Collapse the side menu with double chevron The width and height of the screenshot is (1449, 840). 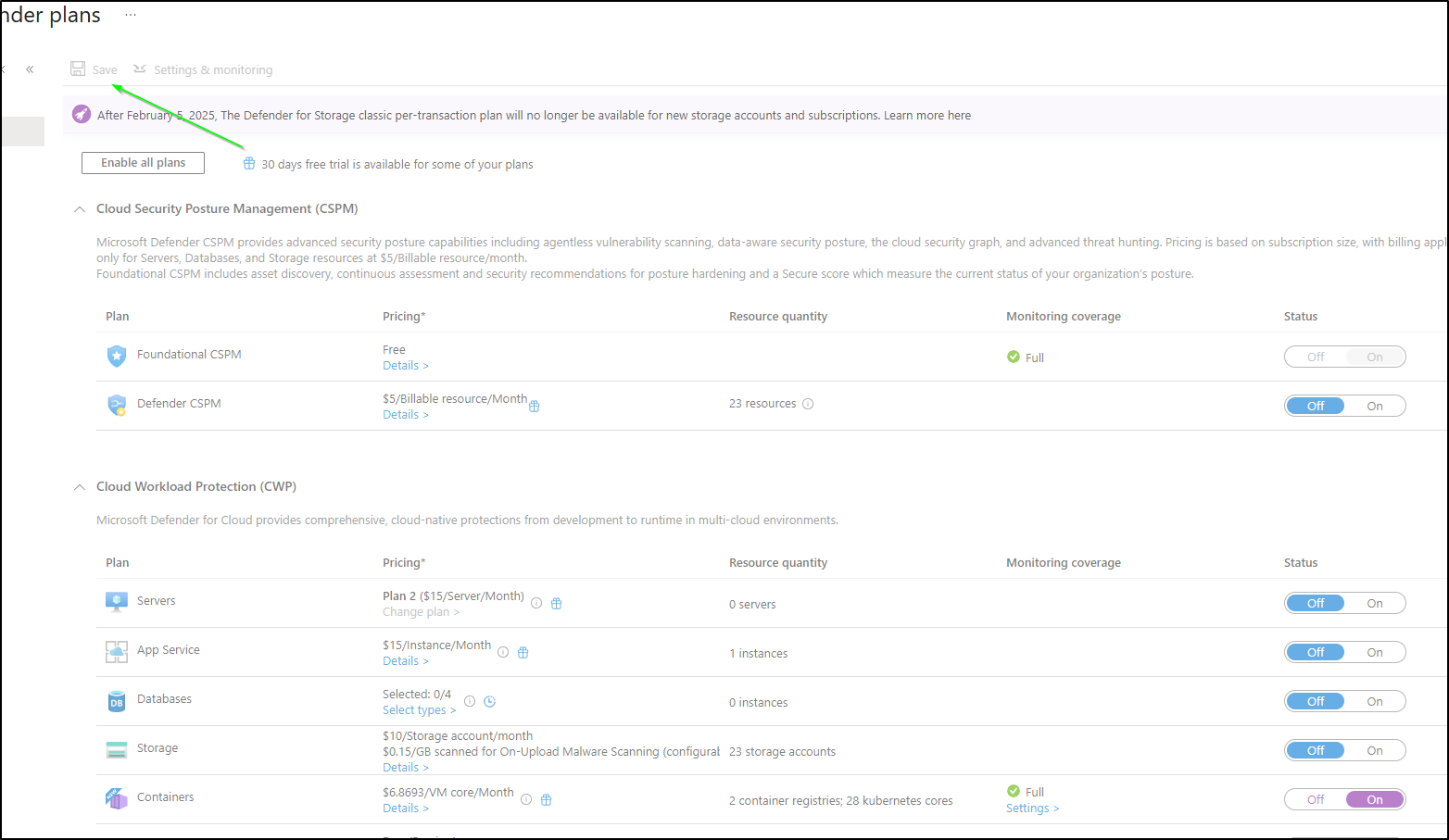point(30,69)
